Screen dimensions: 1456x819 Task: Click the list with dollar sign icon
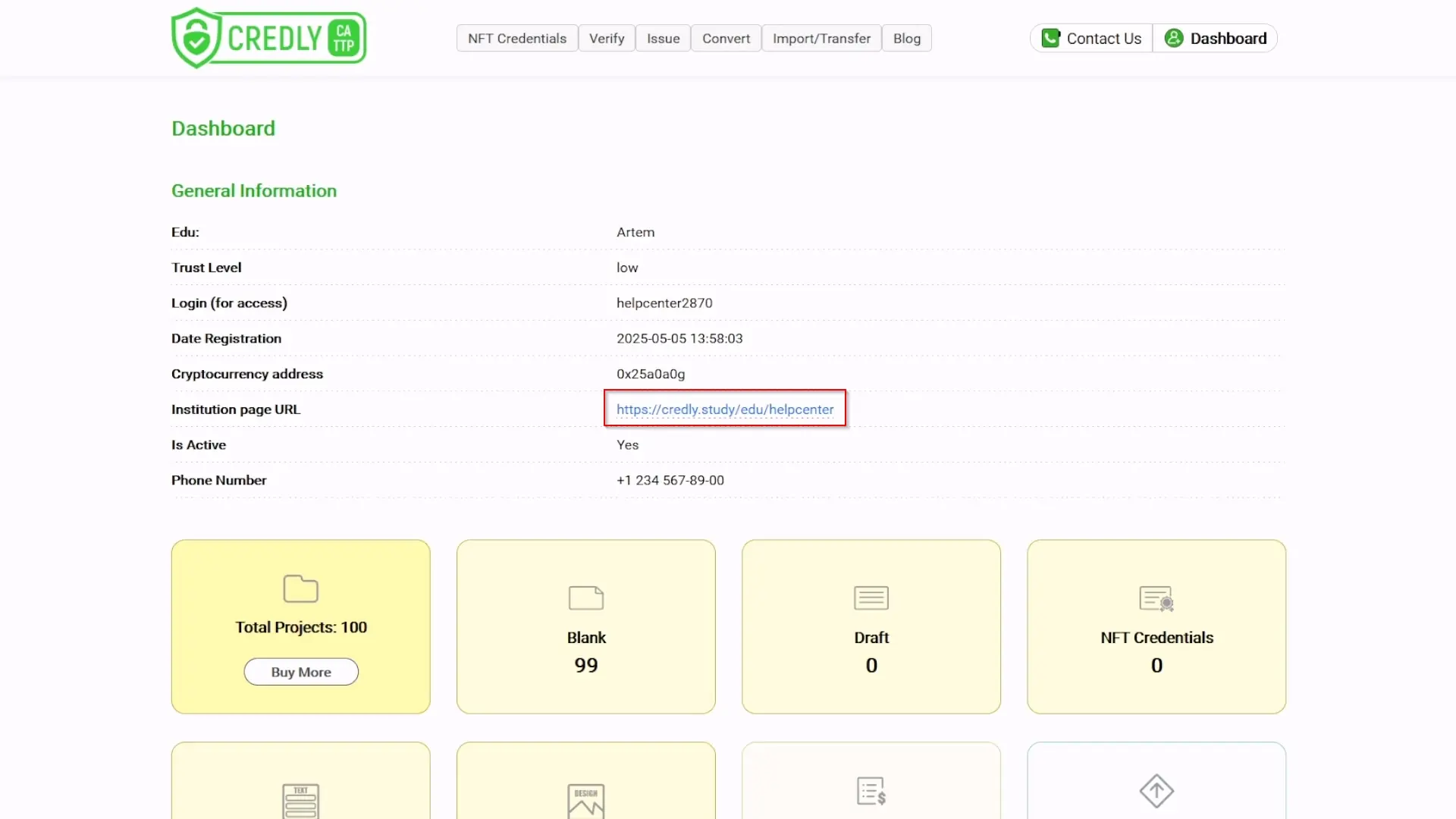click(871, 791)
